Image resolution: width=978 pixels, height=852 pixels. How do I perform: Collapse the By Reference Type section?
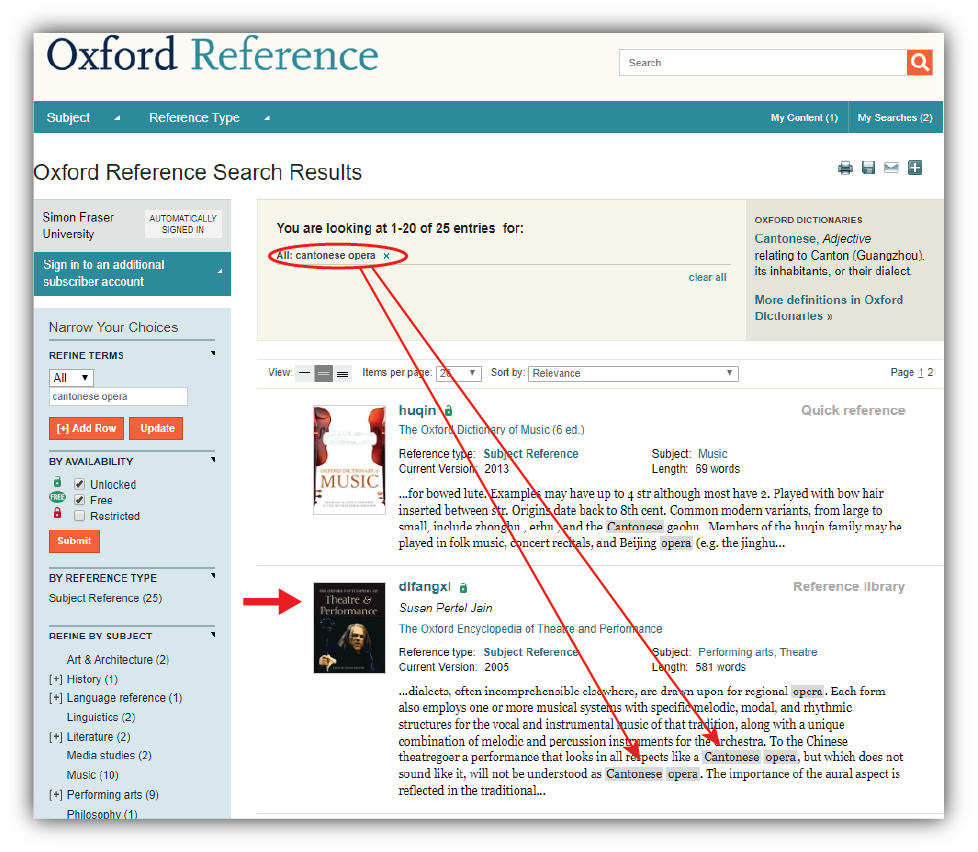[213, 576]
